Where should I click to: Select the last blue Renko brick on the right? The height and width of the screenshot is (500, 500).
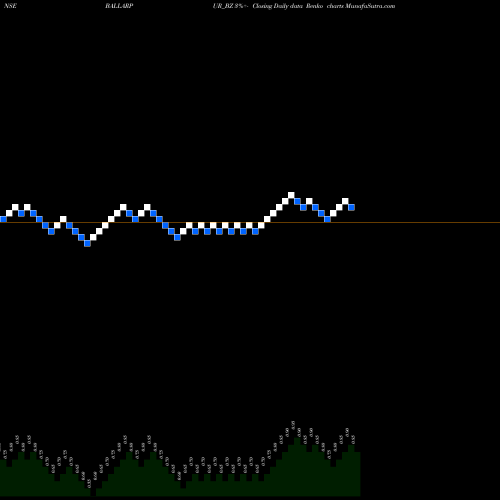coord(351,207)
